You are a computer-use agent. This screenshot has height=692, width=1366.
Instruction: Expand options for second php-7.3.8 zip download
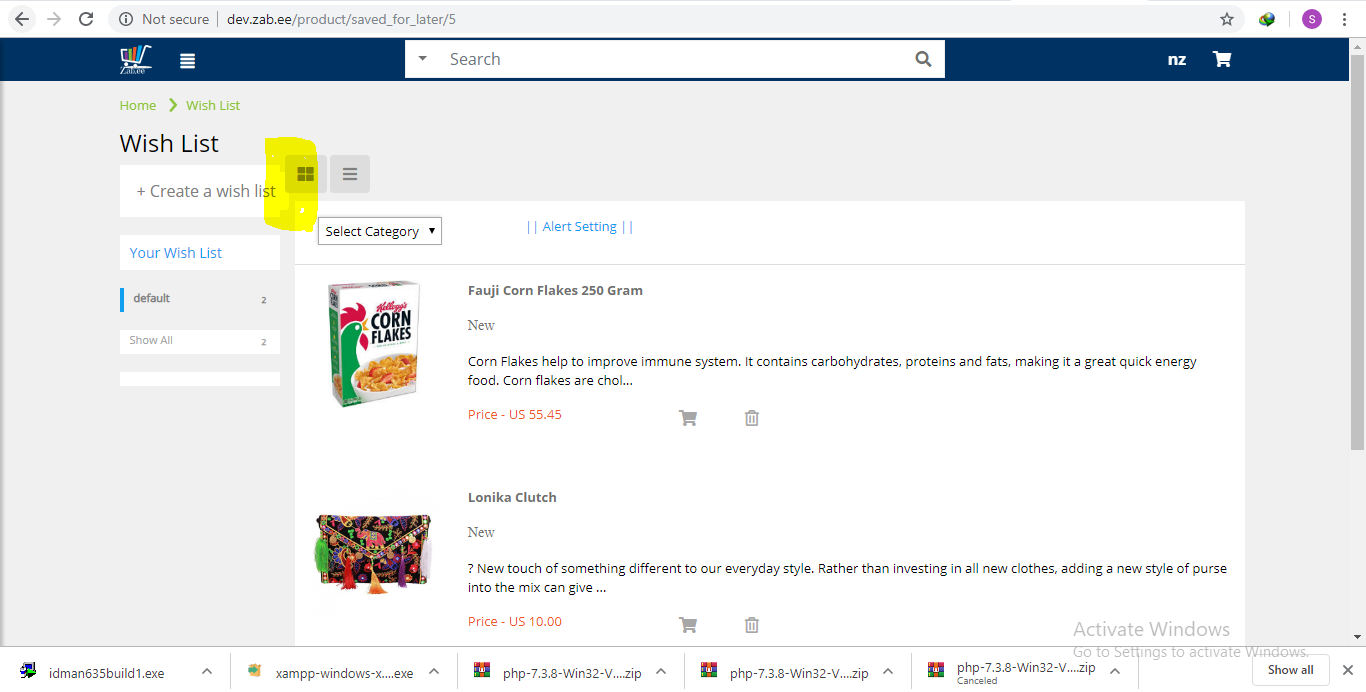pos(888,672)
